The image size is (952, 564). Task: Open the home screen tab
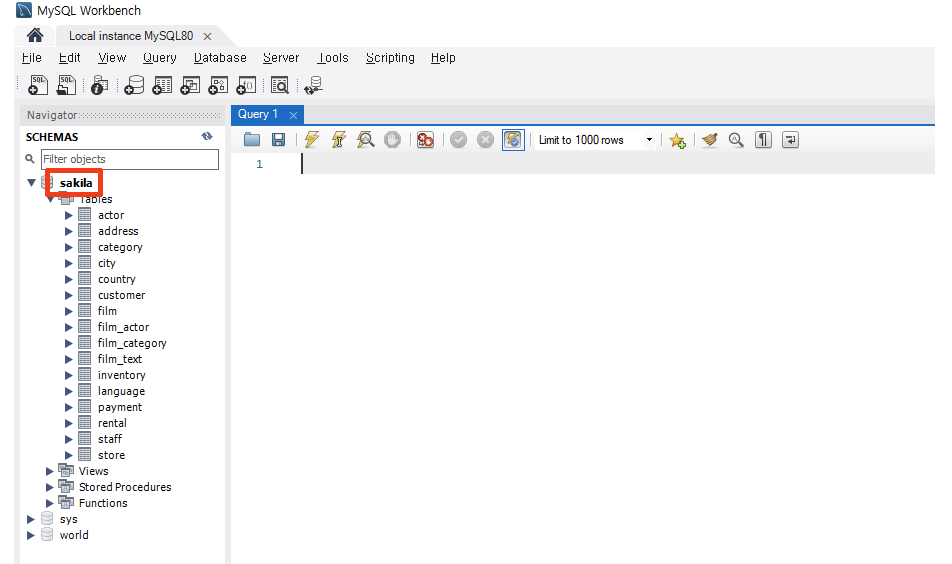35,36
